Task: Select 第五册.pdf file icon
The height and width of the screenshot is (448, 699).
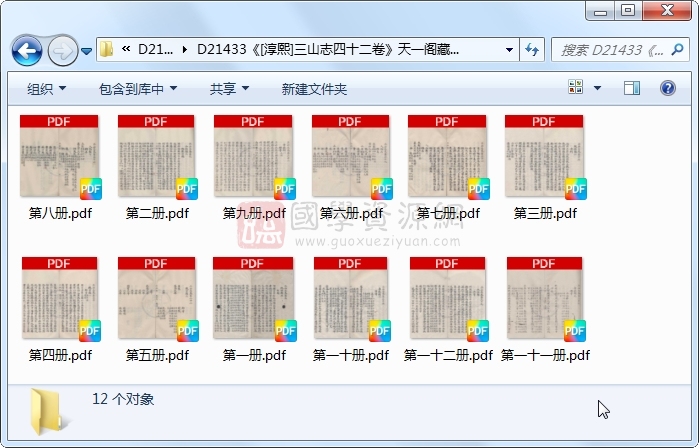Action: point(157,299)
